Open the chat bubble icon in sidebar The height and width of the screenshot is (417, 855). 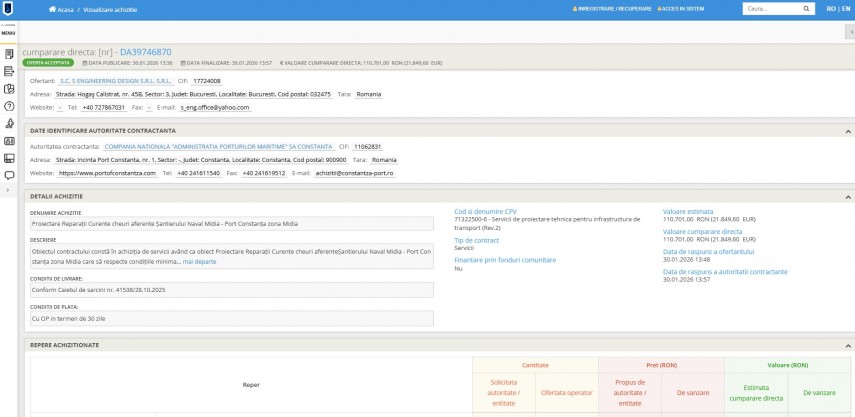pos(9,175)
